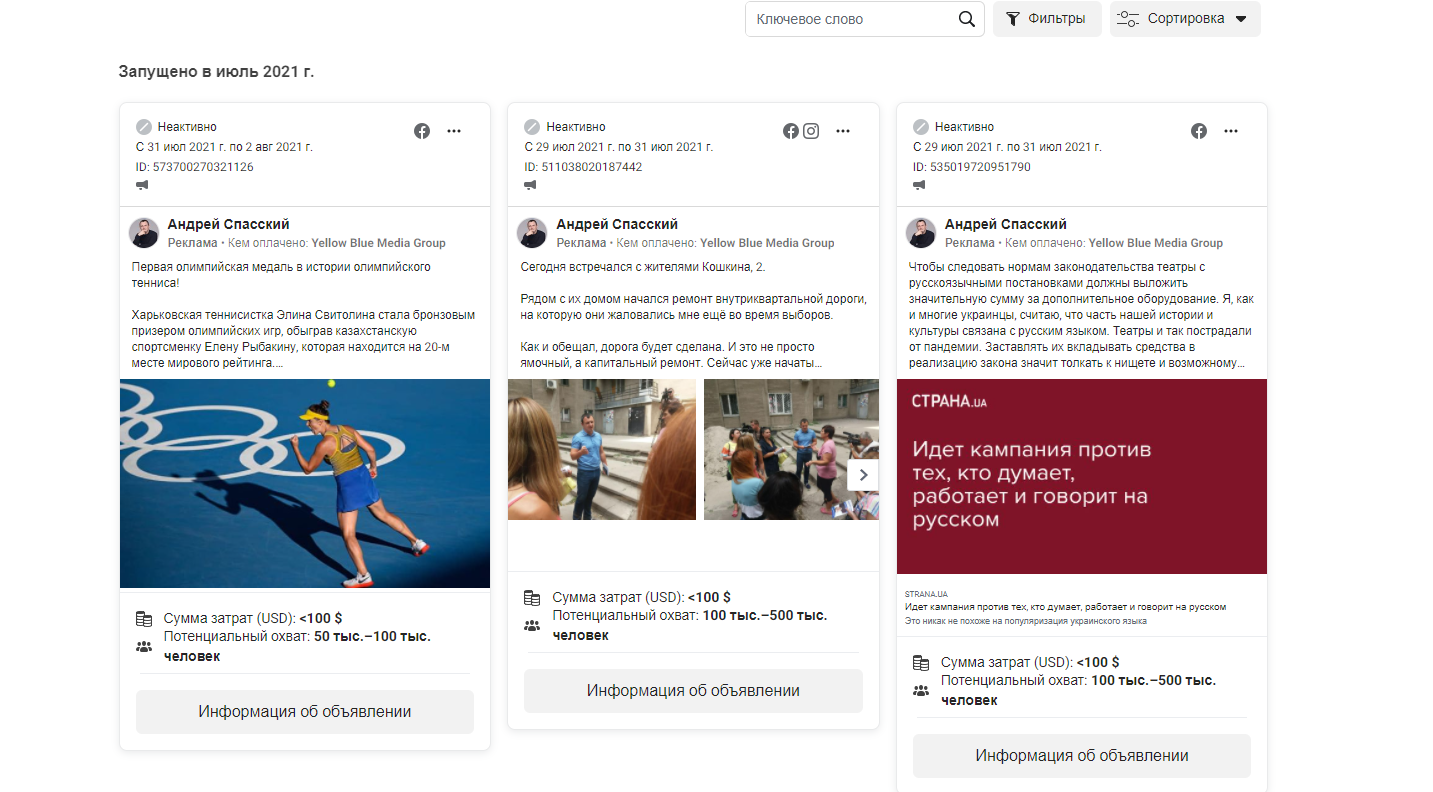Open the tennis player Olympic photo
The height and width of the screenshot is (792, 1433).
[305, 483]
